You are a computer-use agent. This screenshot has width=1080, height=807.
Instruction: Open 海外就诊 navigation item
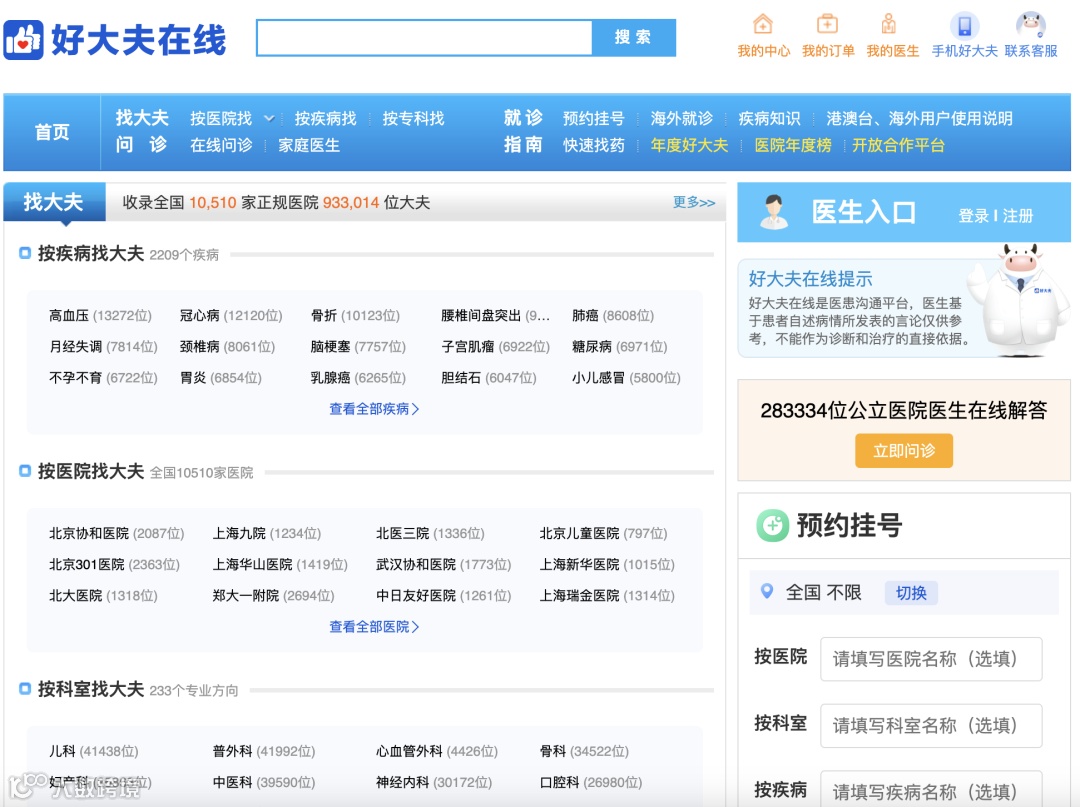click(x=682, y=118)
